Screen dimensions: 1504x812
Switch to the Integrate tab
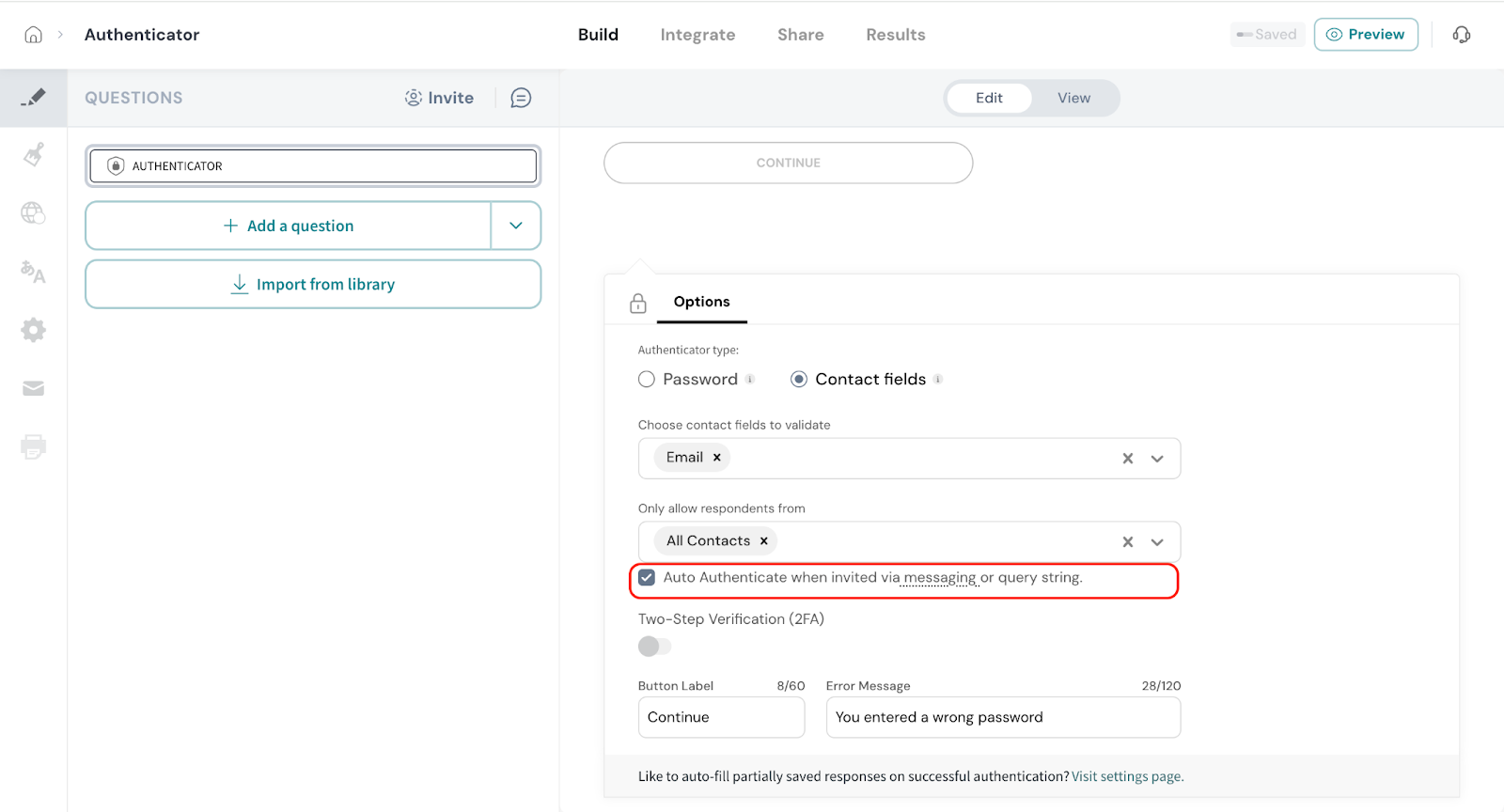click(x=697, y=35)
